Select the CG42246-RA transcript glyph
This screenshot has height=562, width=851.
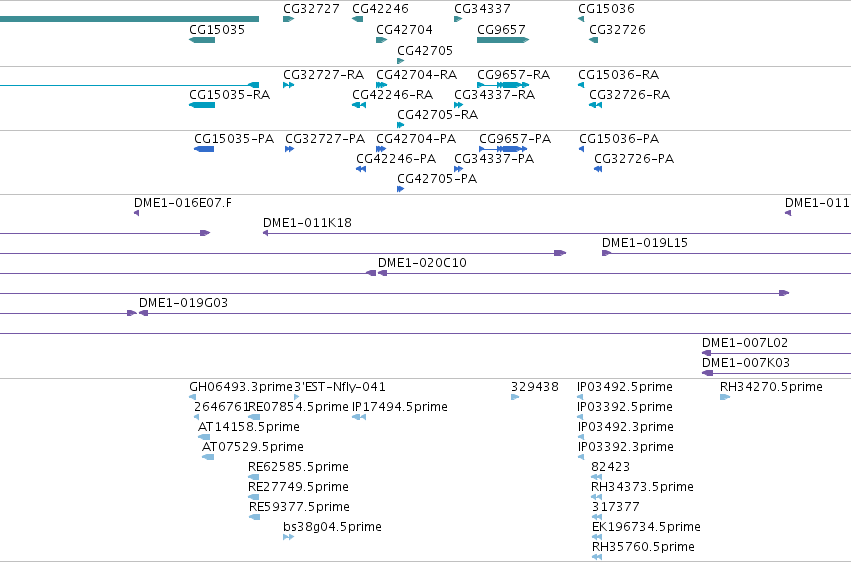click(359, 105)
